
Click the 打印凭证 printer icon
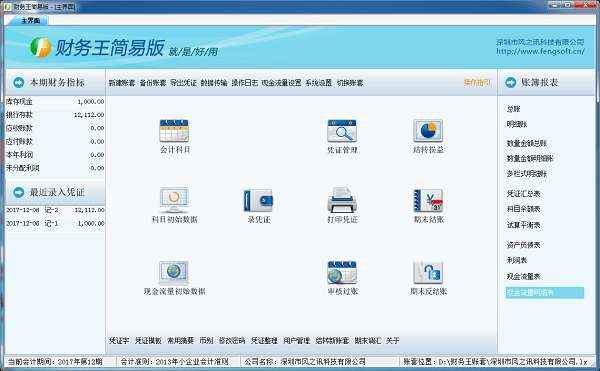[x=342, y=200]
